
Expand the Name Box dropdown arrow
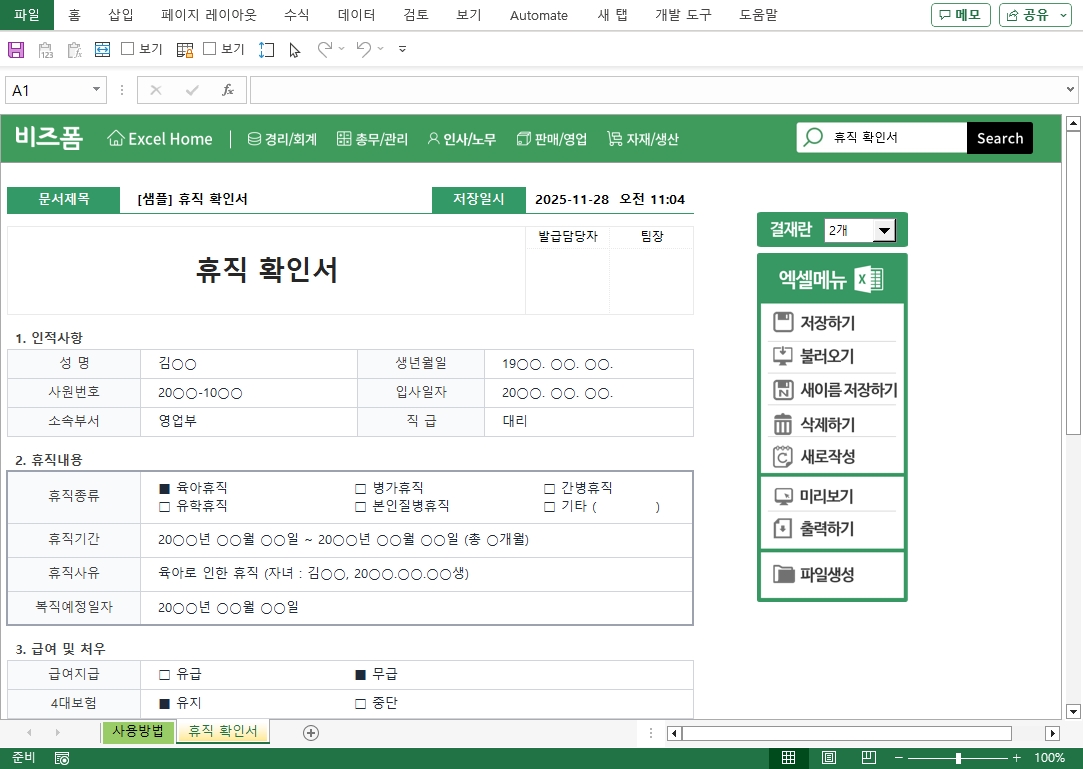point(97,90)
